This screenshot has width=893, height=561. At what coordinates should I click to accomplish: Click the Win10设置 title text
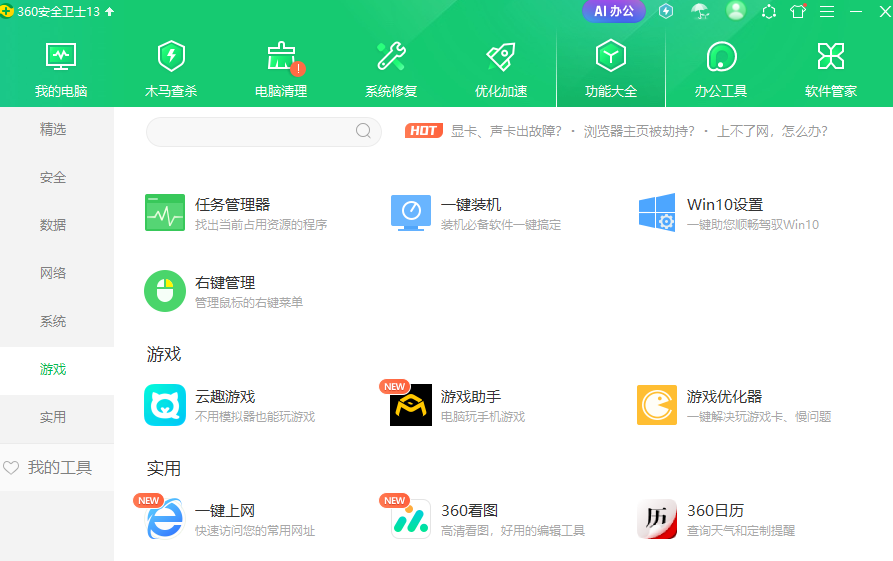[725, 204]
